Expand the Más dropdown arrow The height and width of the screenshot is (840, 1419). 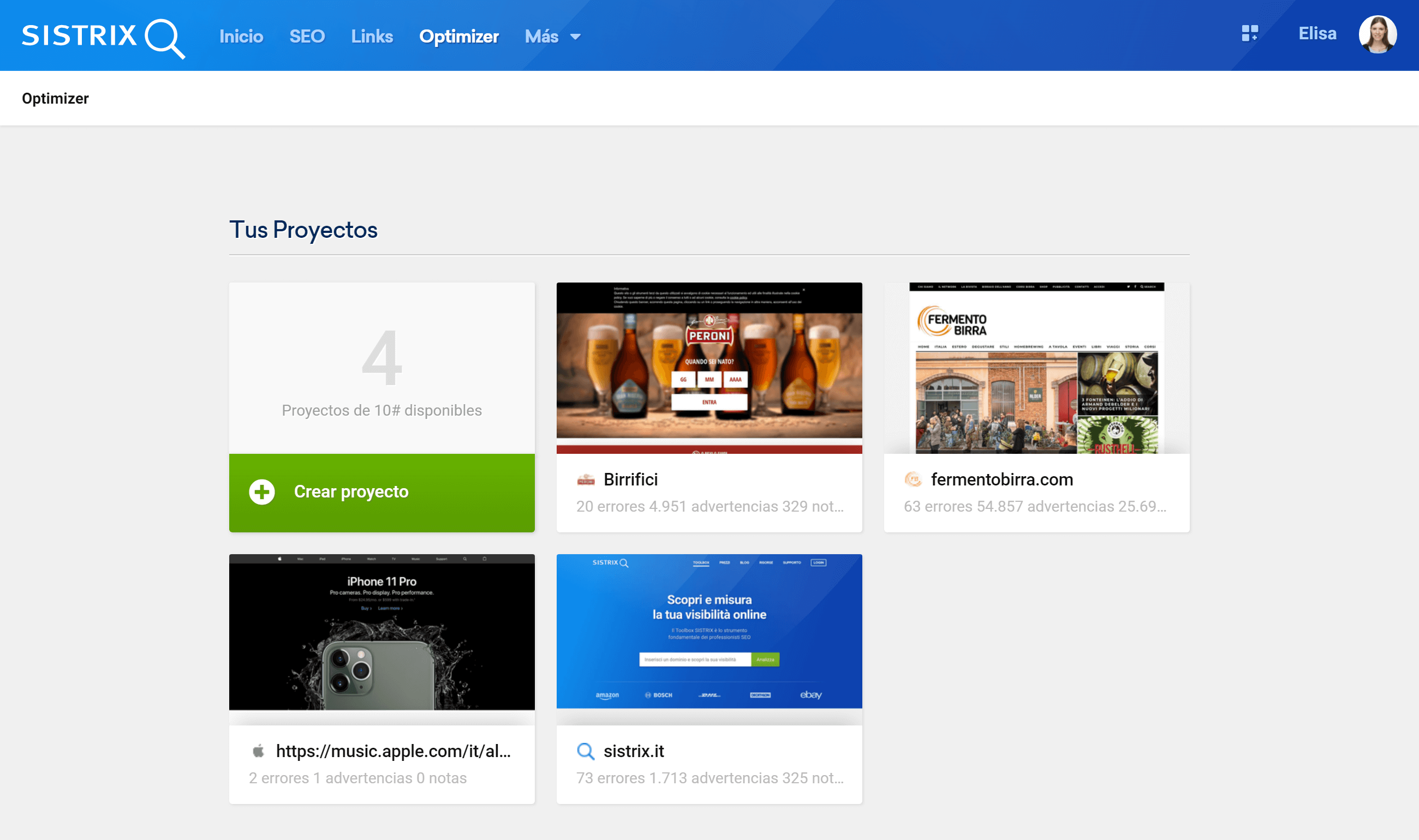[x=575, y=37]
